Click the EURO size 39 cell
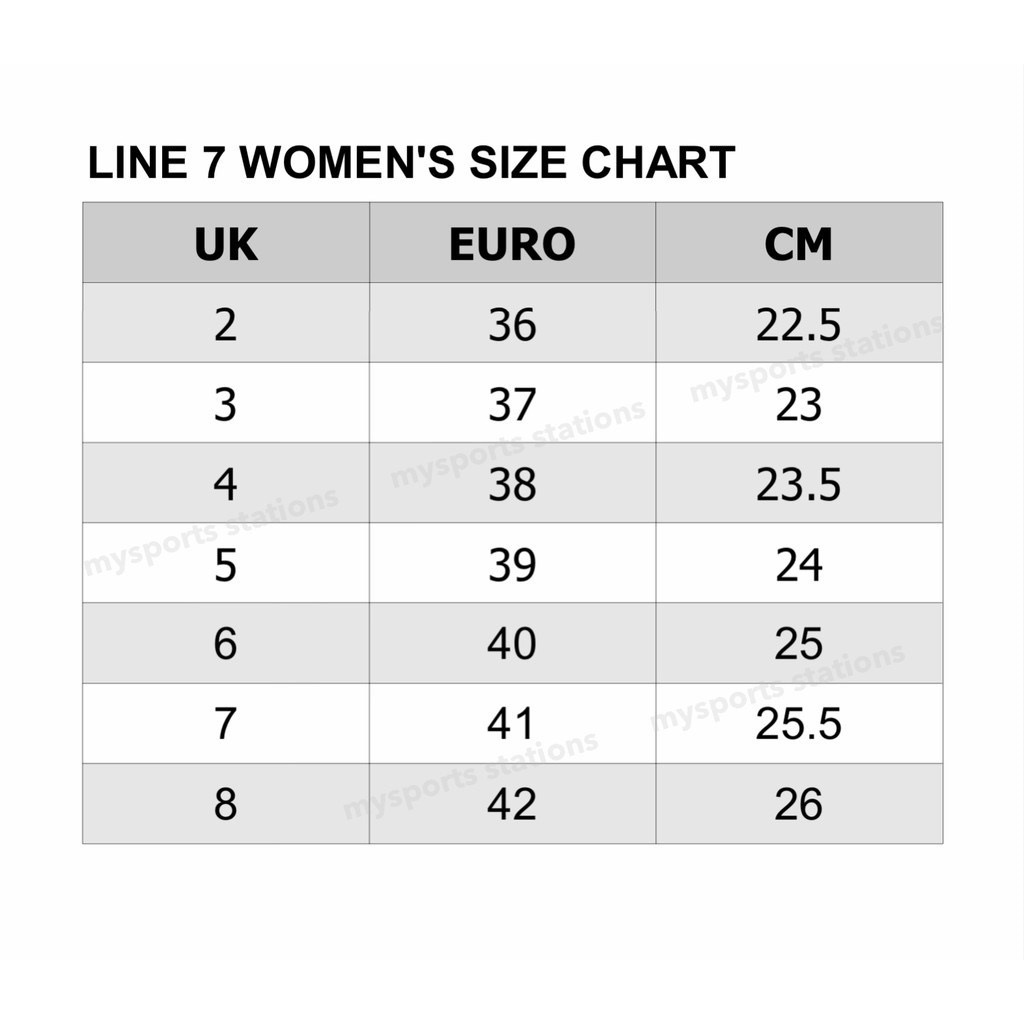Image resolution: width=1024 pixels, height=1024 pixels. (512, 564)
